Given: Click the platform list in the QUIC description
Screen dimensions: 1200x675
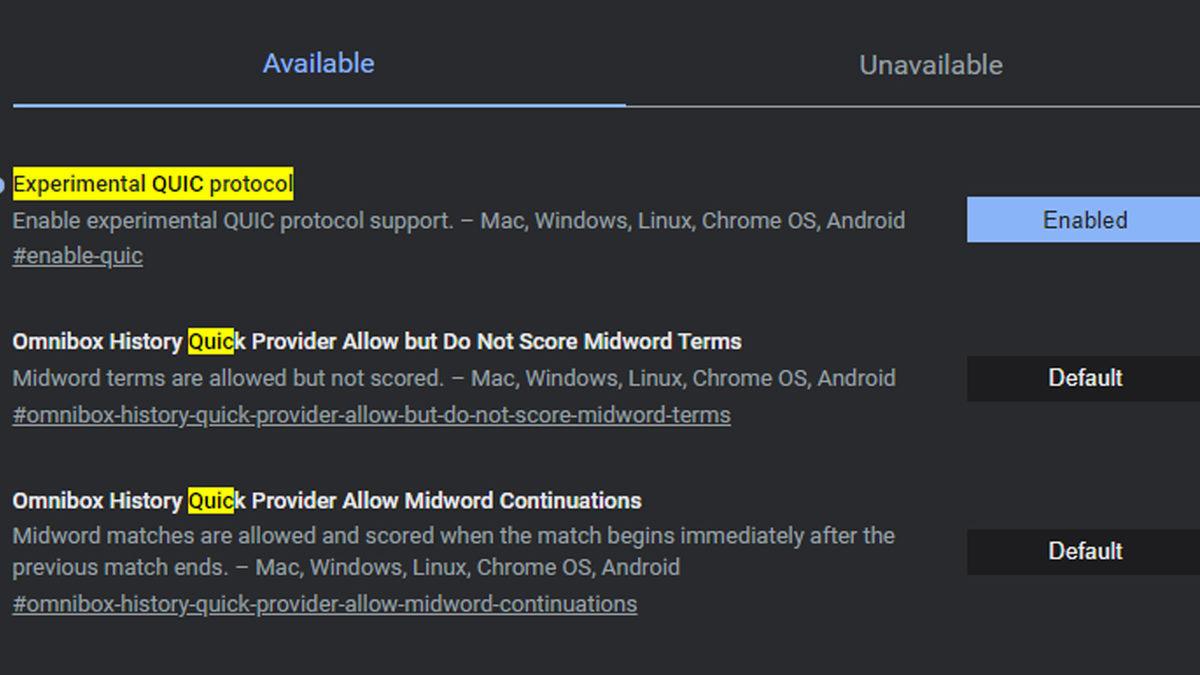Looking at the screenshot, I should 692,220.
